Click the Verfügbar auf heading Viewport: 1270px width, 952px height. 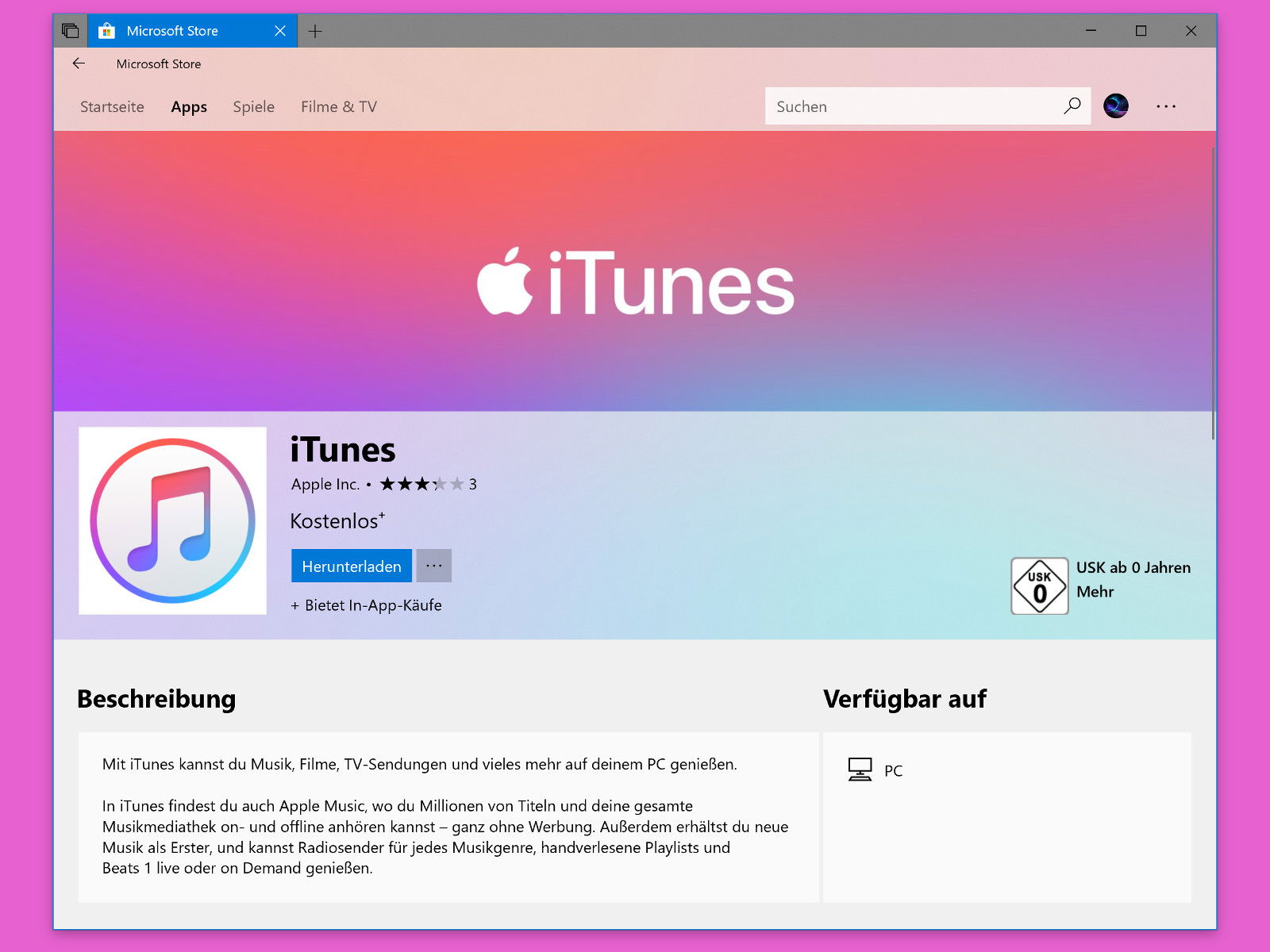(905, 699)
